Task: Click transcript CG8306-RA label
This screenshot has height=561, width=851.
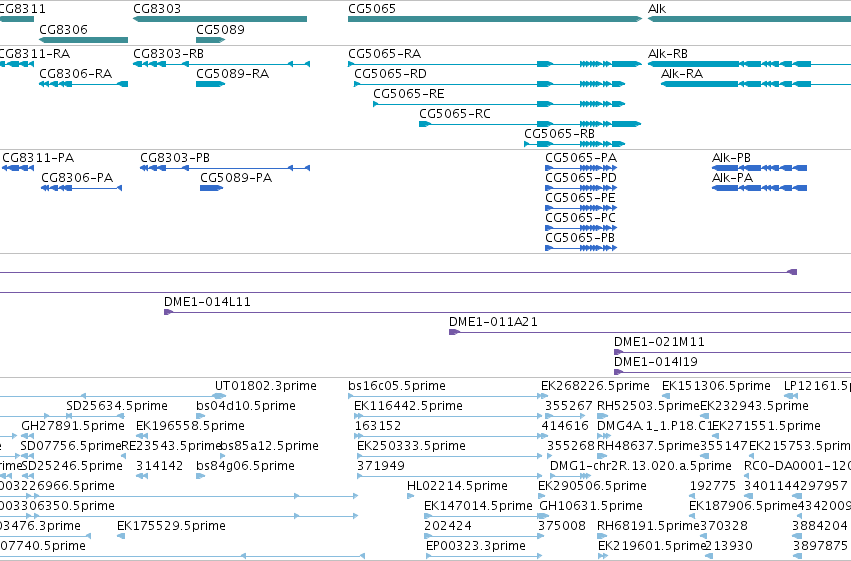Action: coord(75,74)
